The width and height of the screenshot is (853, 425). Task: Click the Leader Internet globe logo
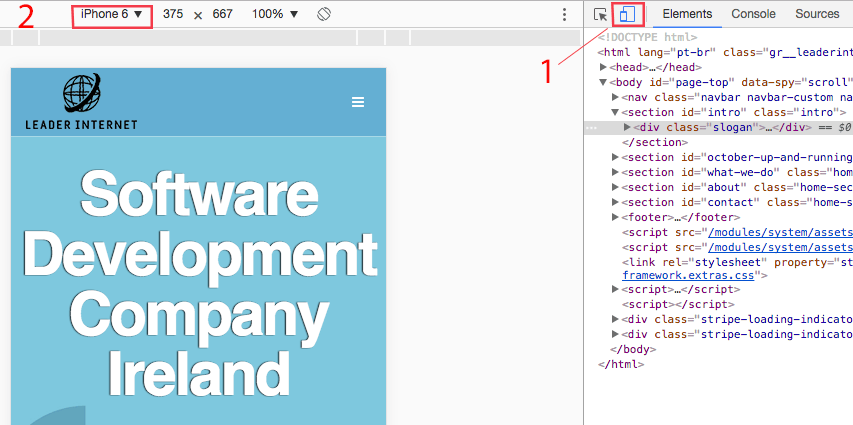click(82, 93)
